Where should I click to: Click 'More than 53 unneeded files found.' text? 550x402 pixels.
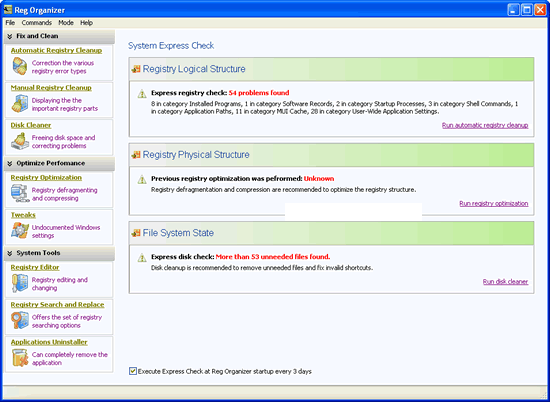273,257
